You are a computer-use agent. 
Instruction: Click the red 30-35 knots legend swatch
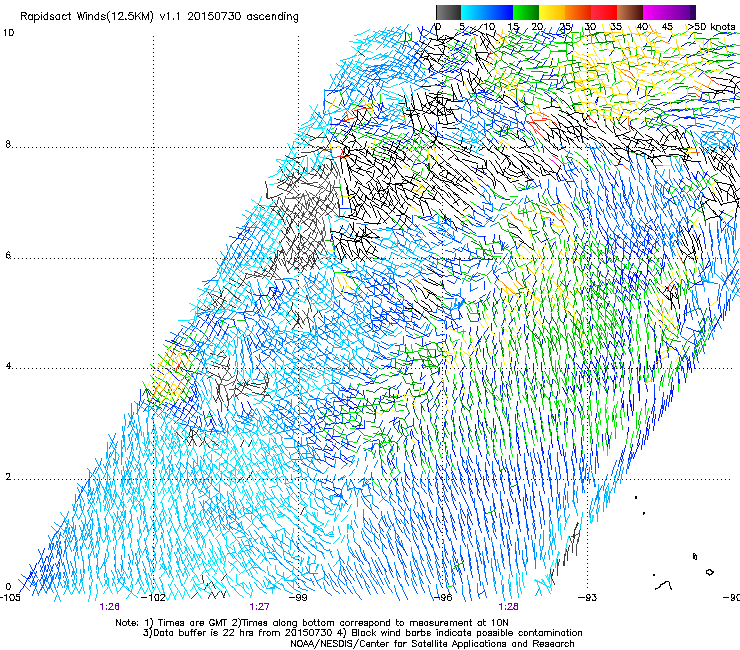(x=604, y=12)
